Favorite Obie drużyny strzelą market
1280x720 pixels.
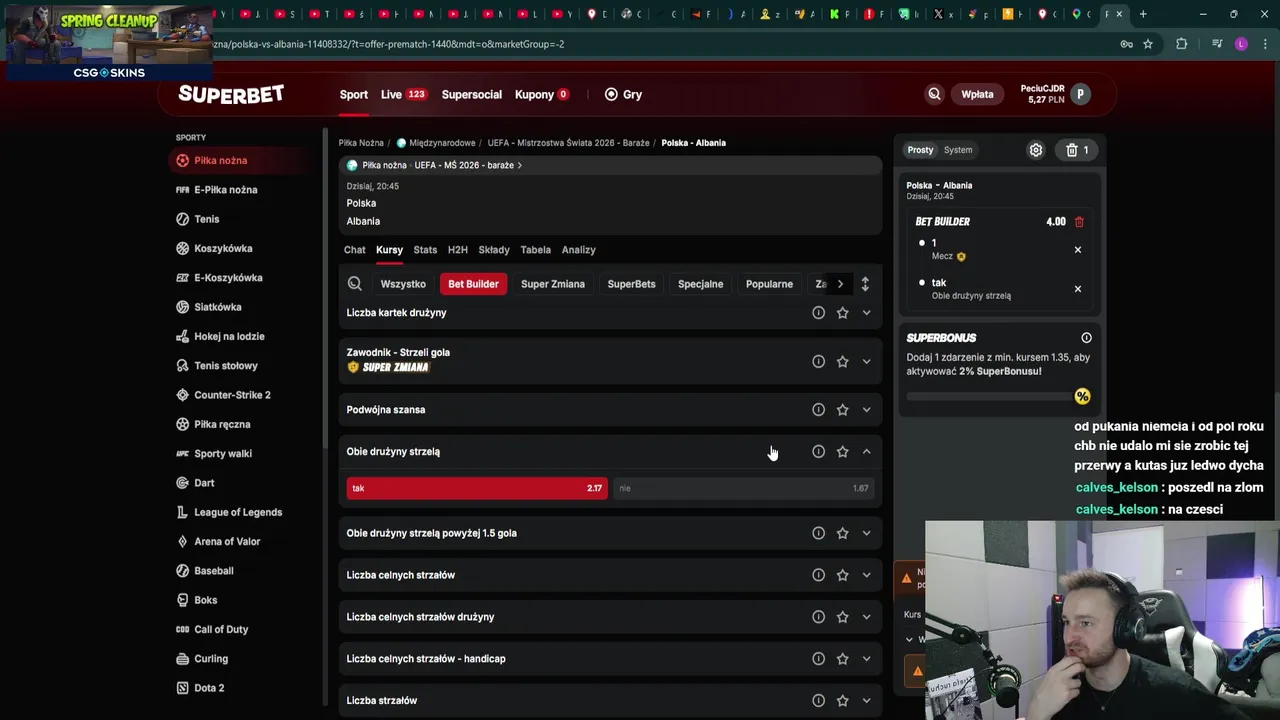click(x=842, y=452)
